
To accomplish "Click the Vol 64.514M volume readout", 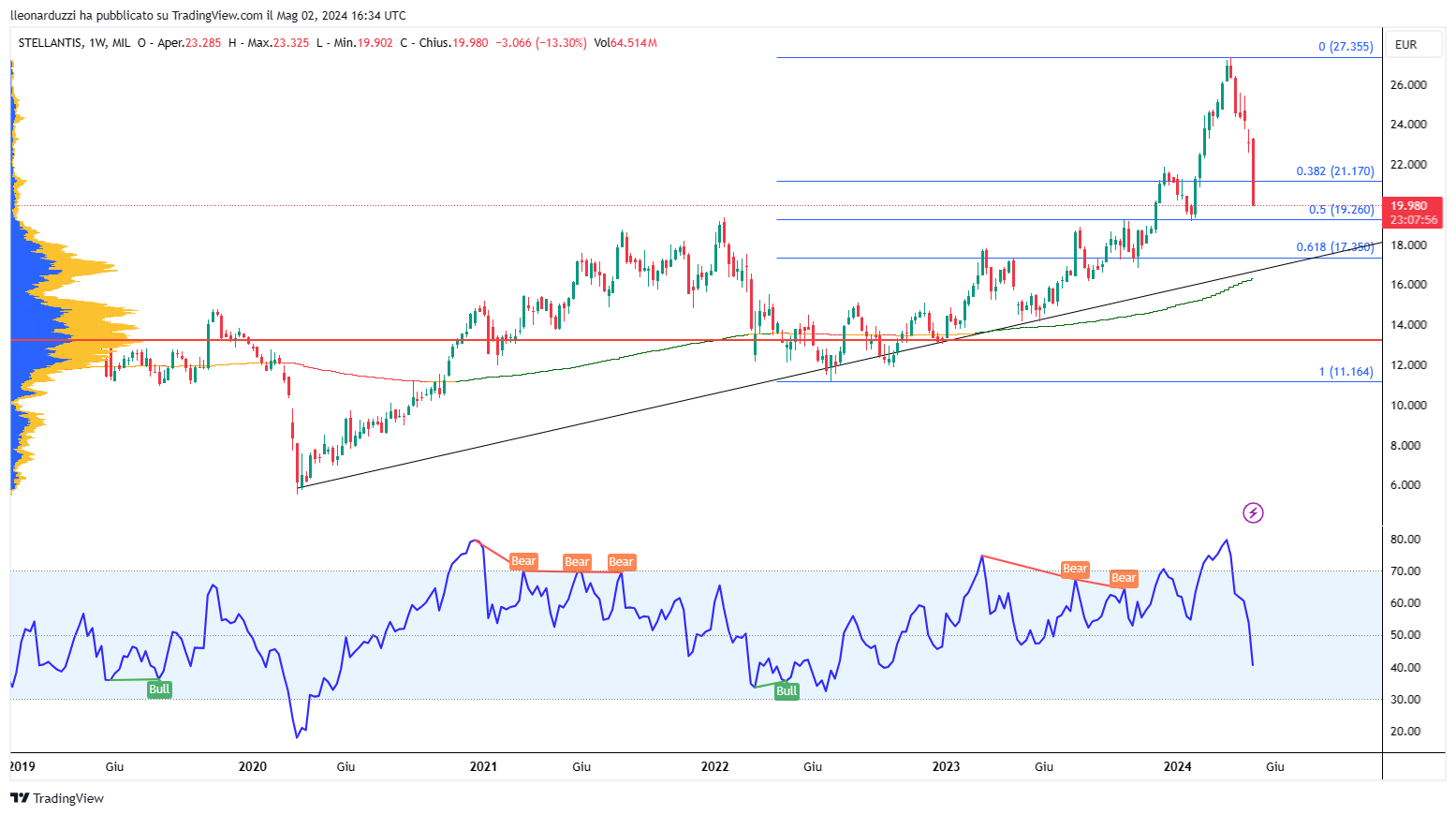I will point(625,43).
